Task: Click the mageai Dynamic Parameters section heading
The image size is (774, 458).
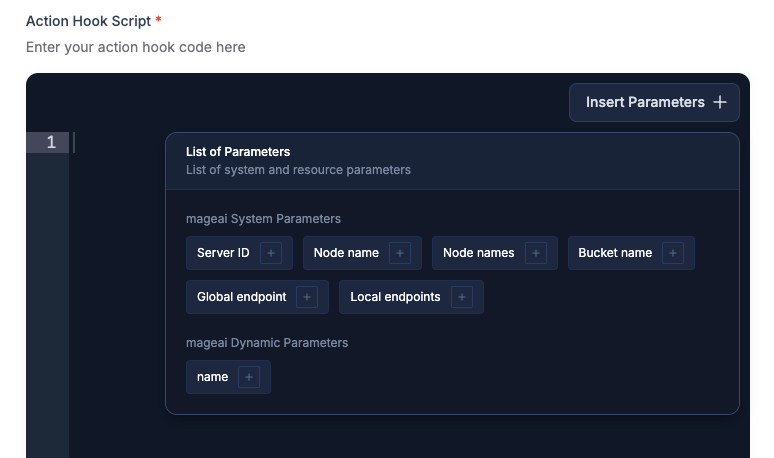Action: click(x=267, y=343)
